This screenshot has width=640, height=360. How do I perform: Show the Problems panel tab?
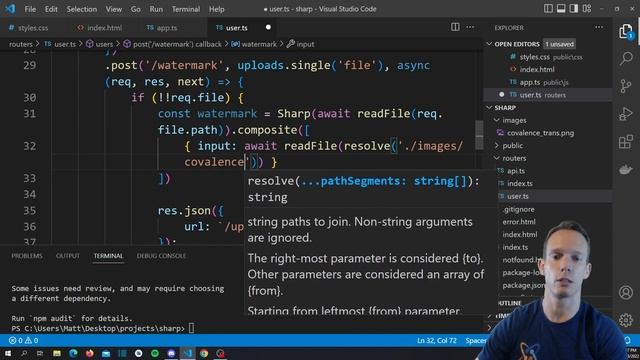[27, 256]
